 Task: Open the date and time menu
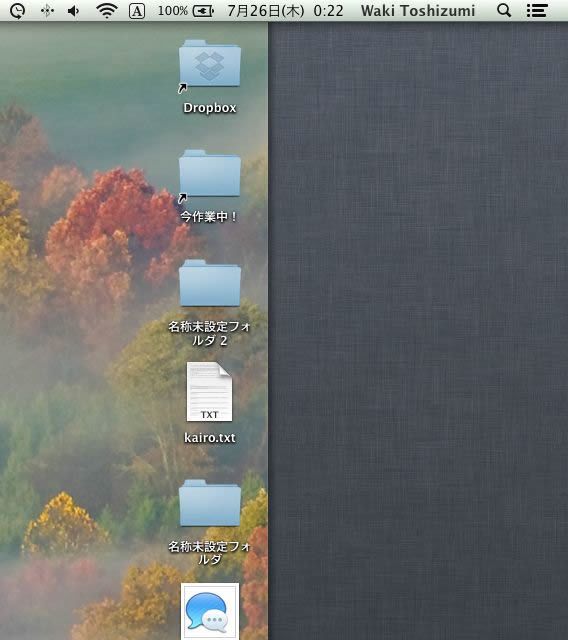pos(285,11)
